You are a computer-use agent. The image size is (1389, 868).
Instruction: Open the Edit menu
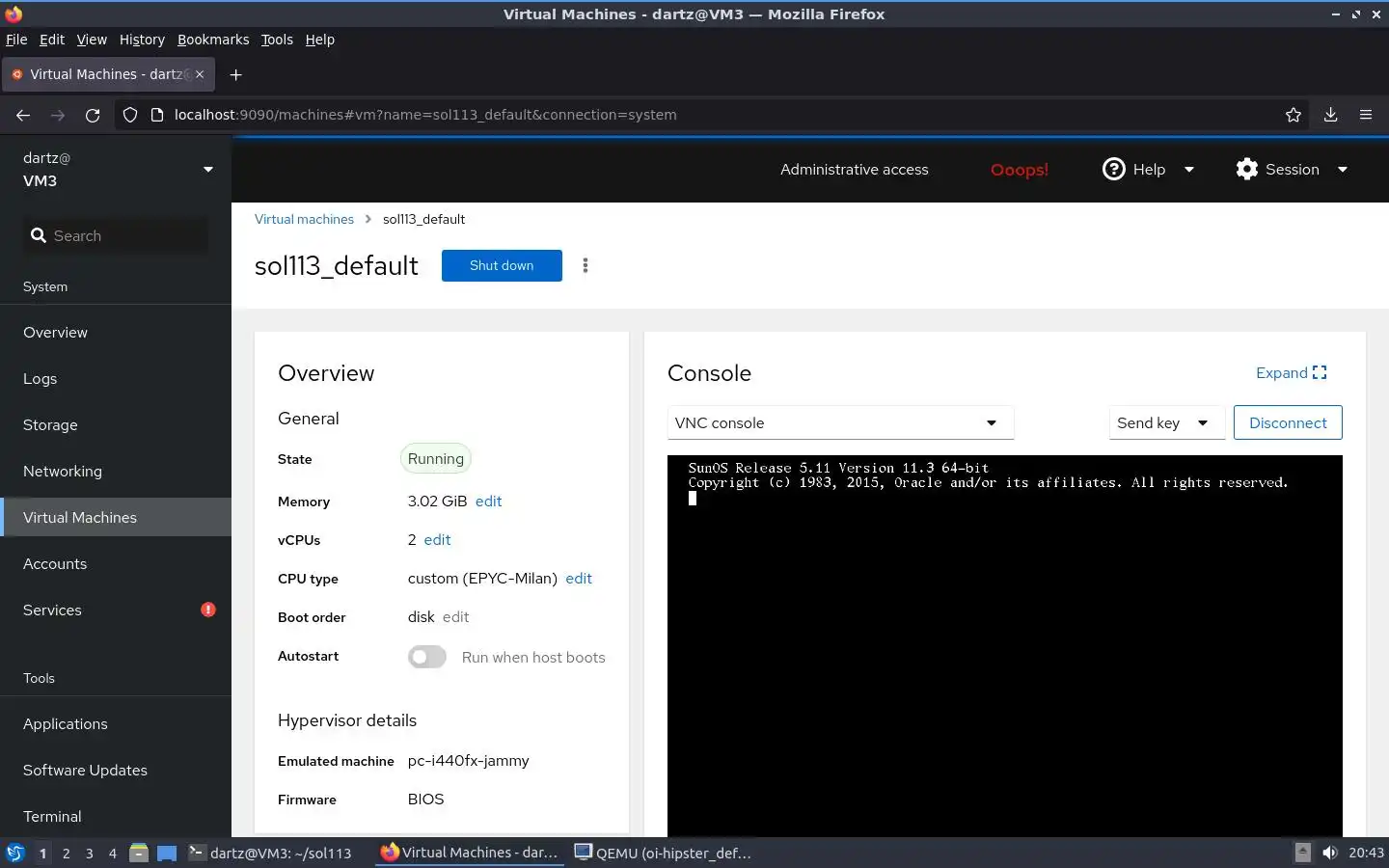click(x=51, y=40)
